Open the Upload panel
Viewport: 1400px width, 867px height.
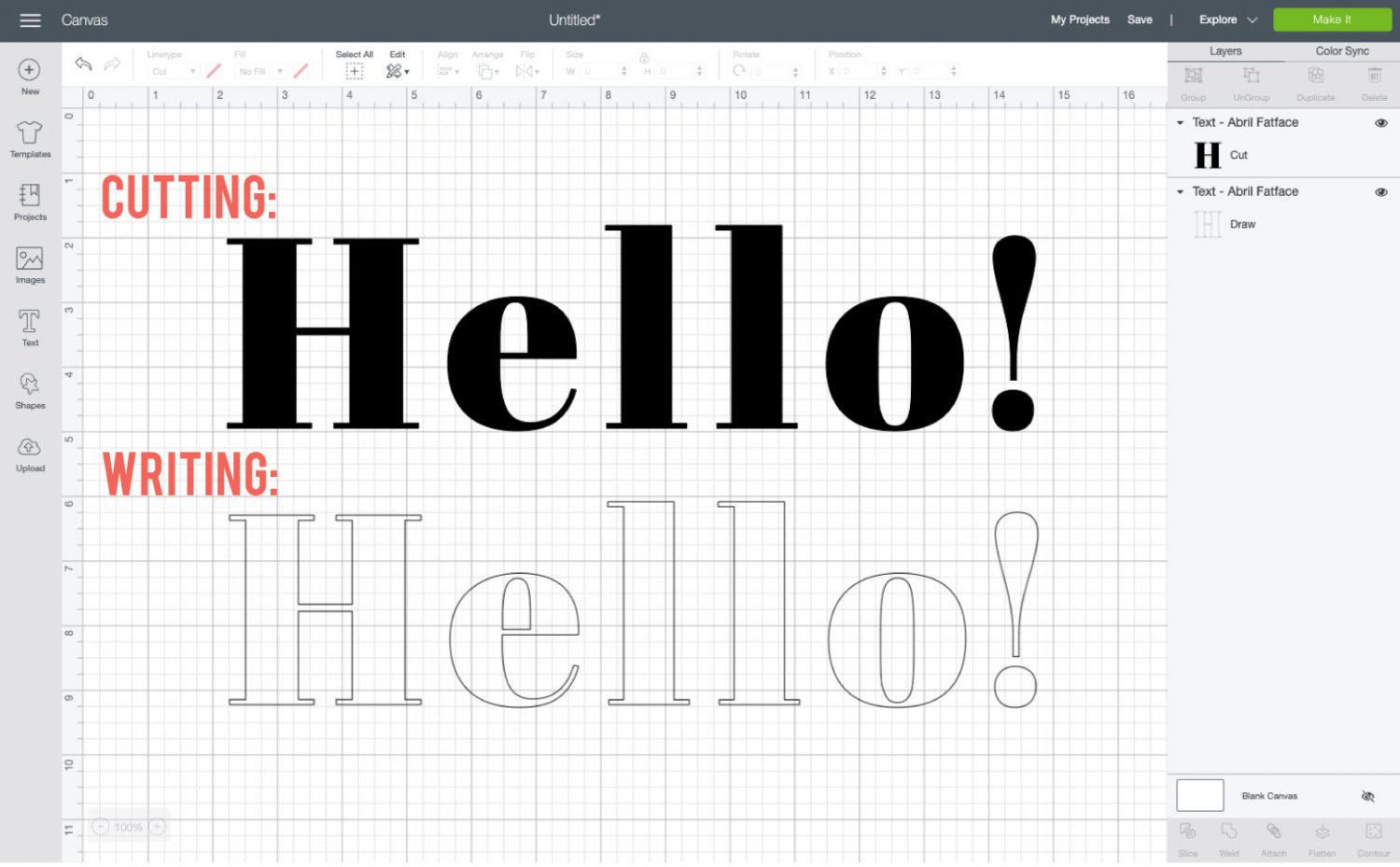(x=30, y=454)
